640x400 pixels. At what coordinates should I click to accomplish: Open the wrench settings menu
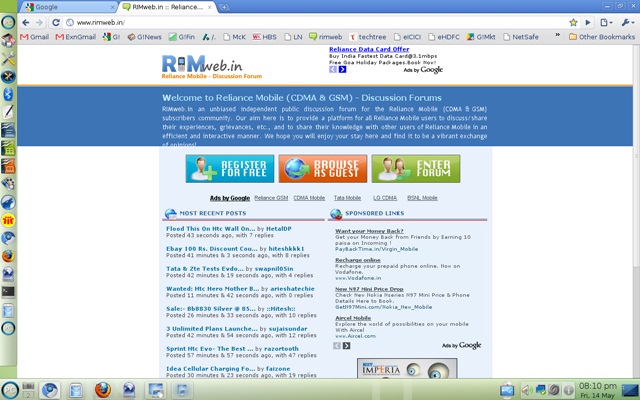tap(627, 22)
